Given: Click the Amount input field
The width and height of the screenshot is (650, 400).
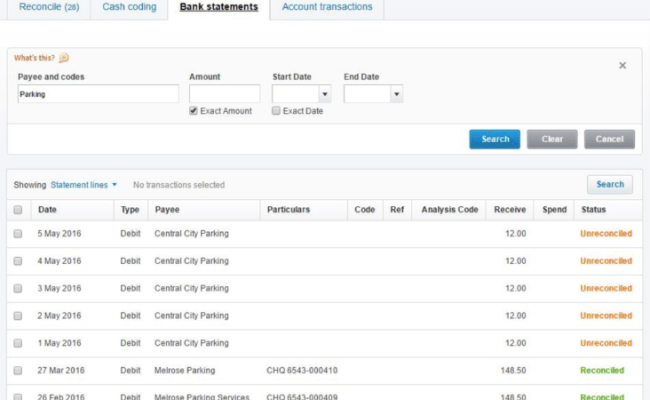Looking at the screenshot, I should [225, 94].
